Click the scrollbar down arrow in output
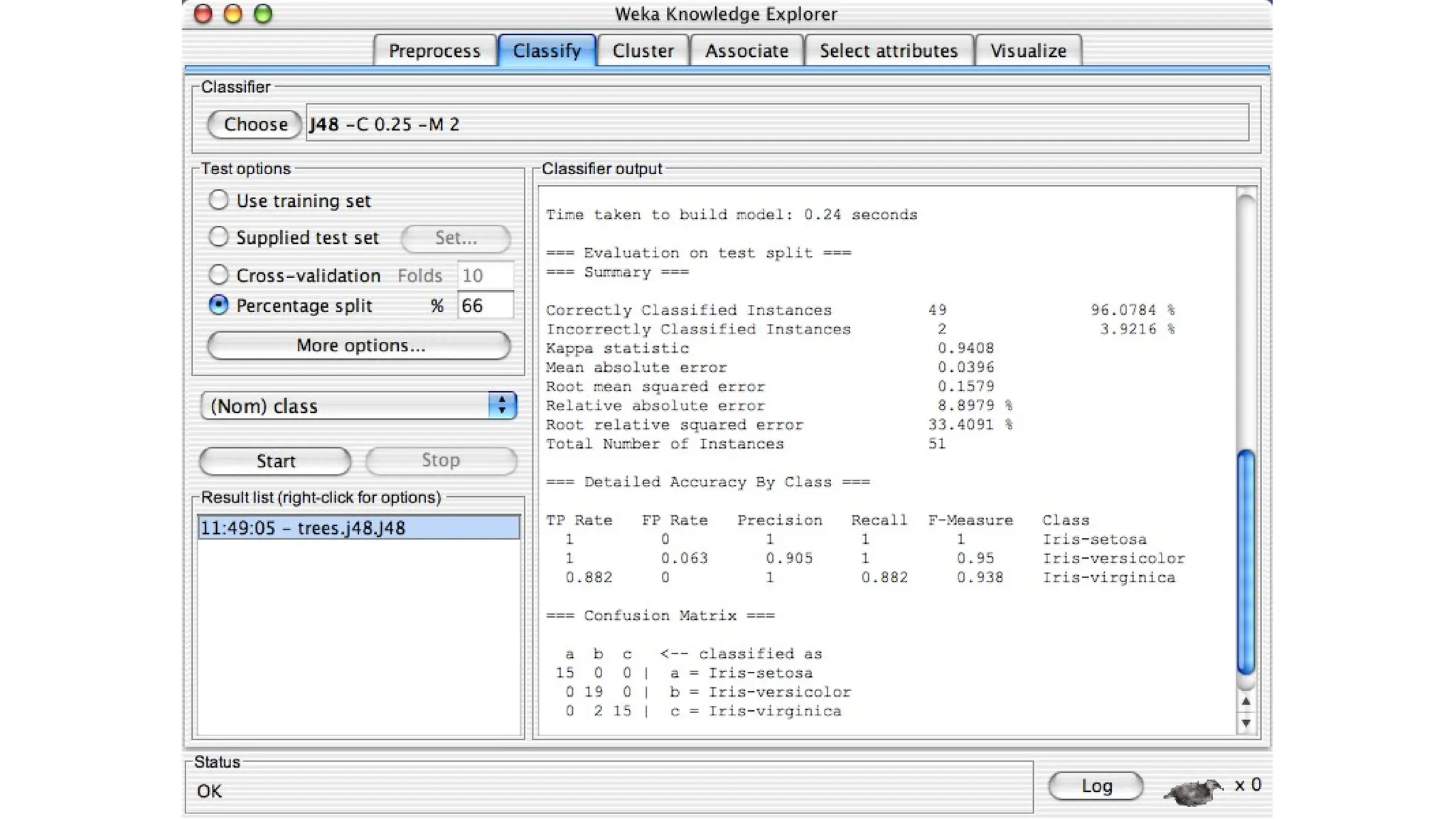This screenshot has height=819, width=1456. tap(1246, 723)
